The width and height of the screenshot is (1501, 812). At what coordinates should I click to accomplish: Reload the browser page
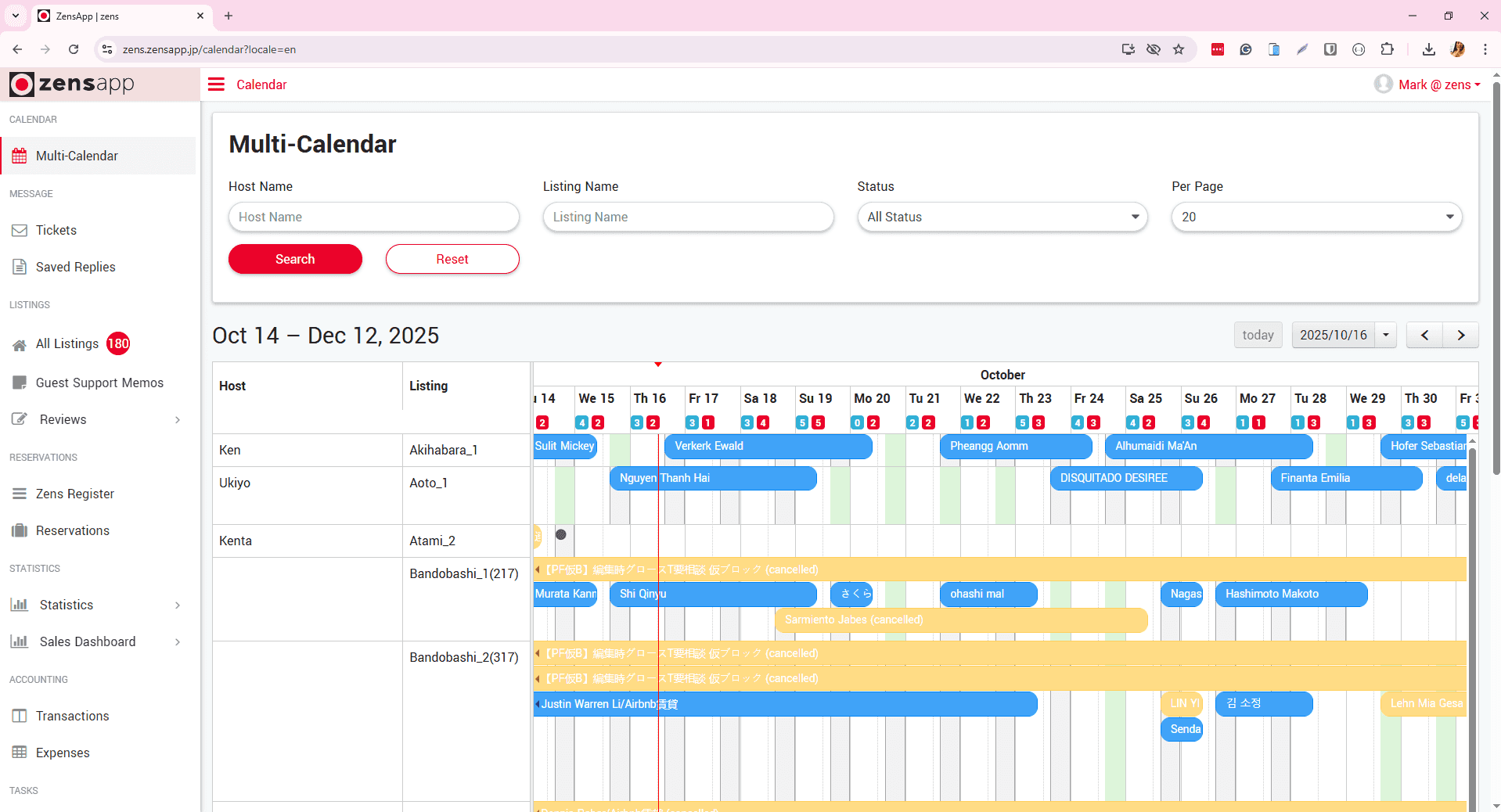(74, 49)
